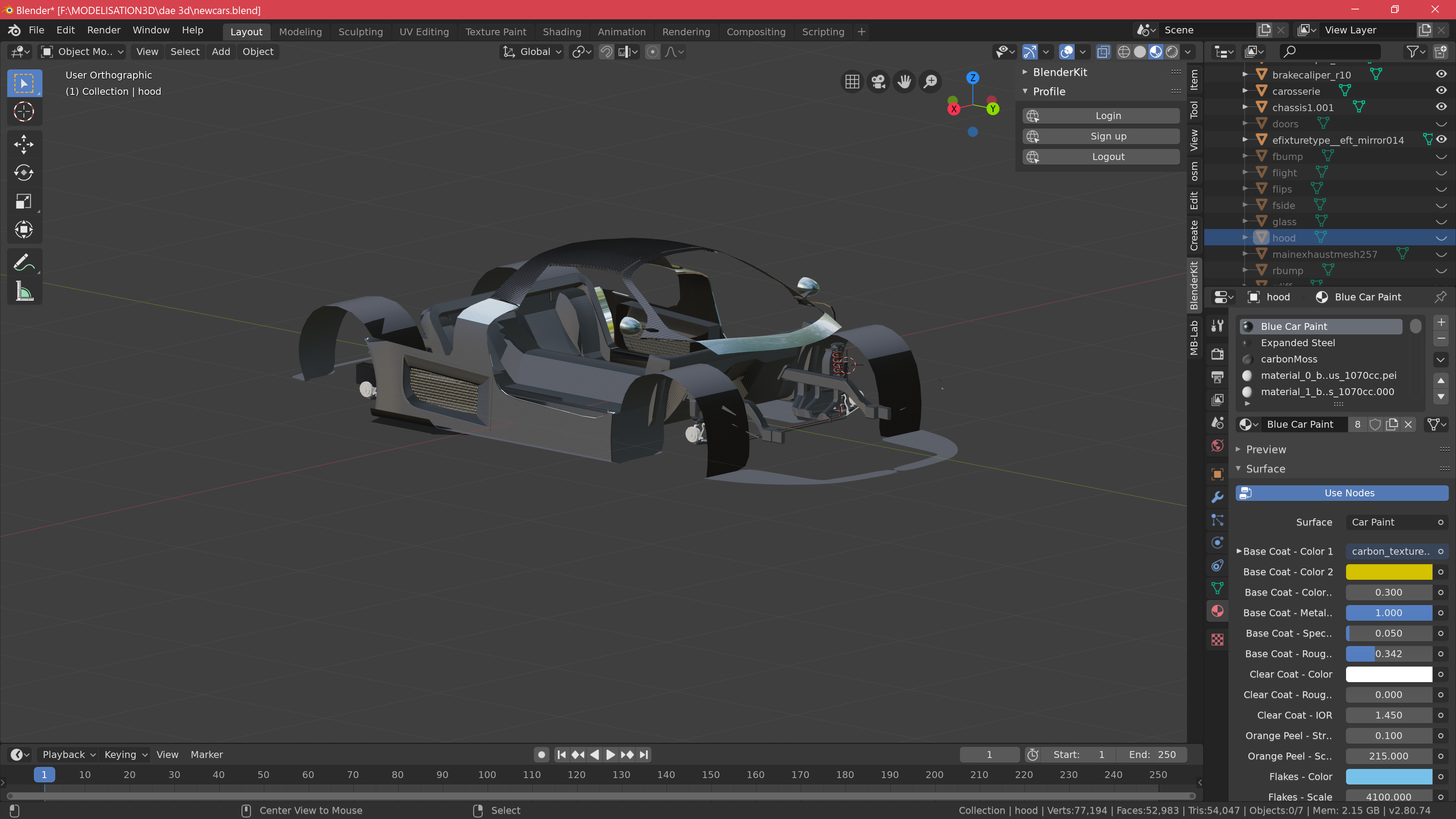Select the carbonMoss material slot
Image resolution: width=1456 pixels, height=819 pixels.
[1289, 359]
